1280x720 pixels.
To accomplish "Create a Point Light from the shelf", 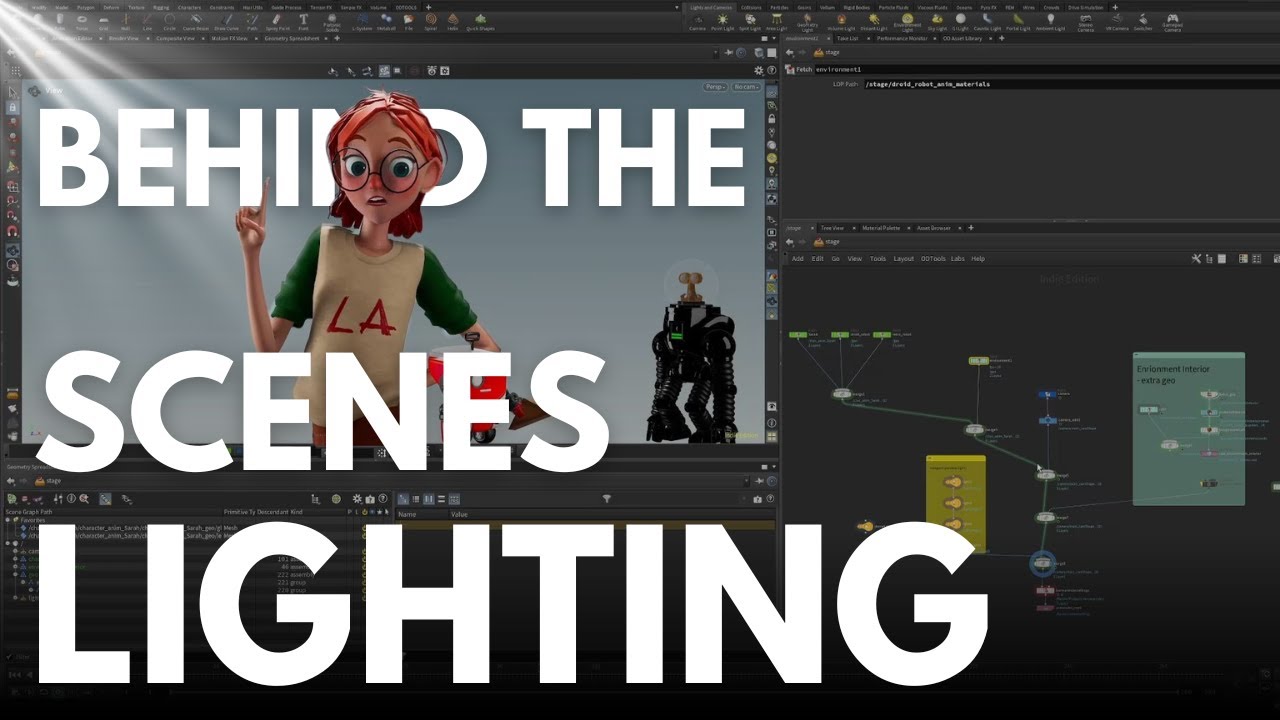I will click(x=723, y=22).
